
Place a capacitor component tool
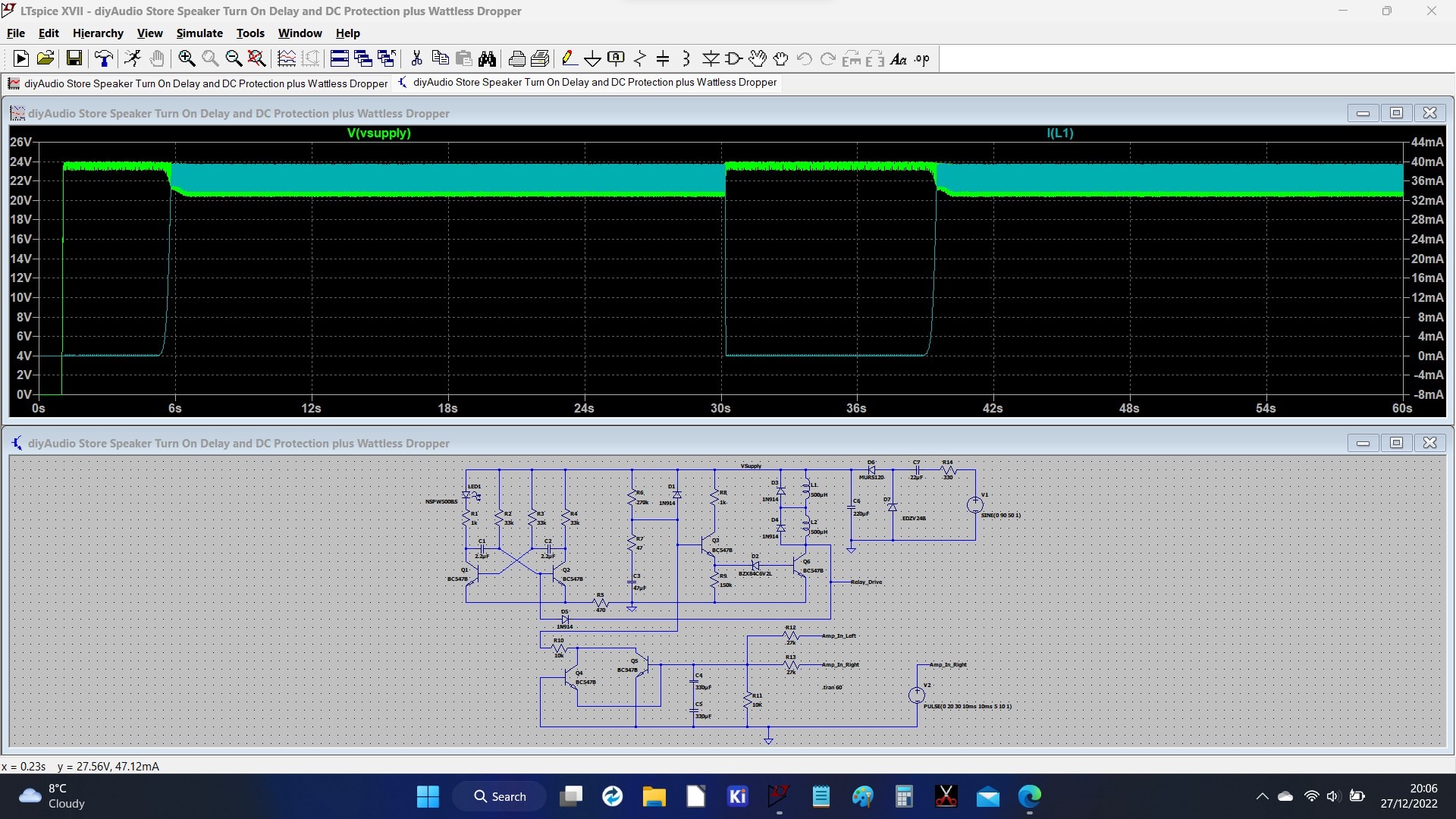tap(663, 58)
